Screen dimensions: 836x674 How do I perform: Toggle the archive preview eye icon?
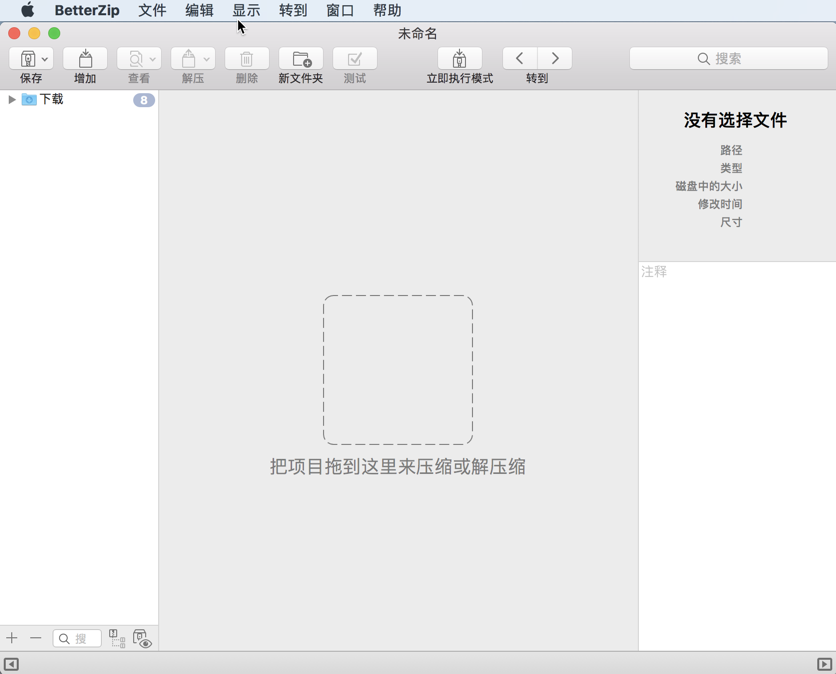(142, 638)
